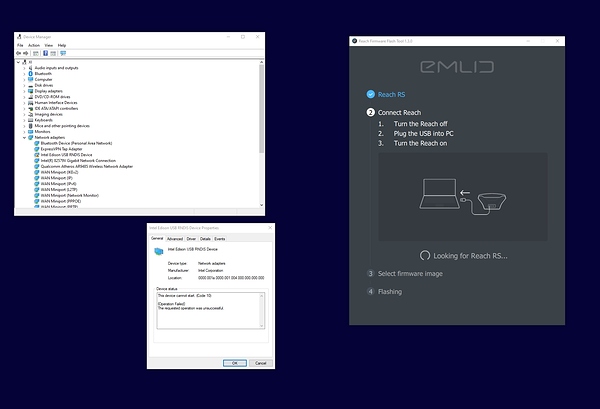Open the Action menu in Device Manager

(x=34, y=45)
